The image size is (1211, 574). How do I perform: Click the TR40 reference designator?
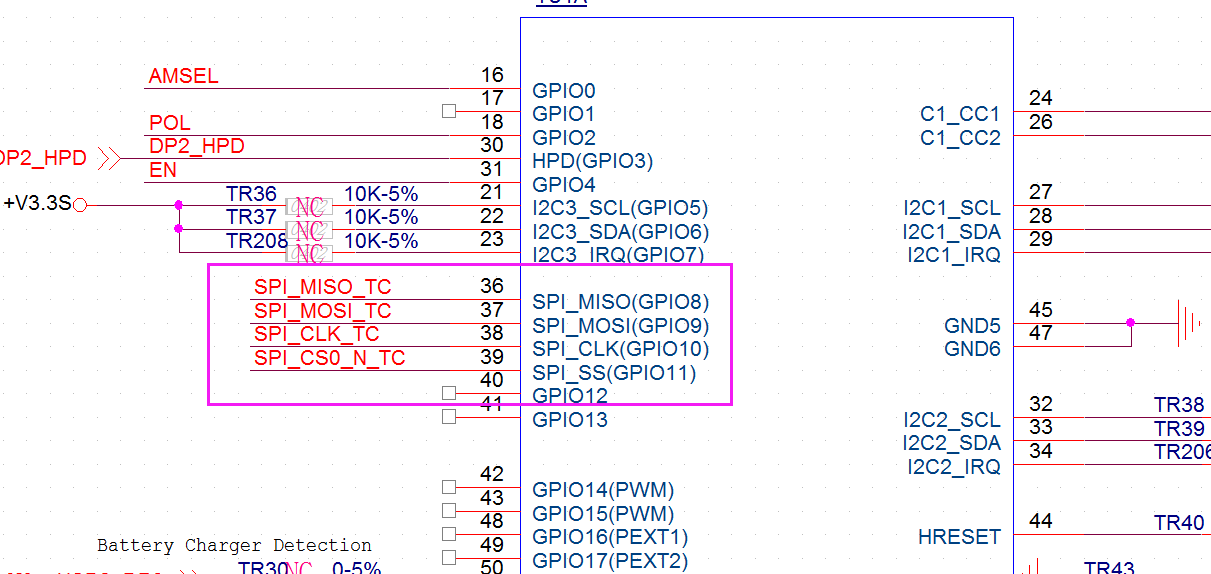pos(1179,523)
